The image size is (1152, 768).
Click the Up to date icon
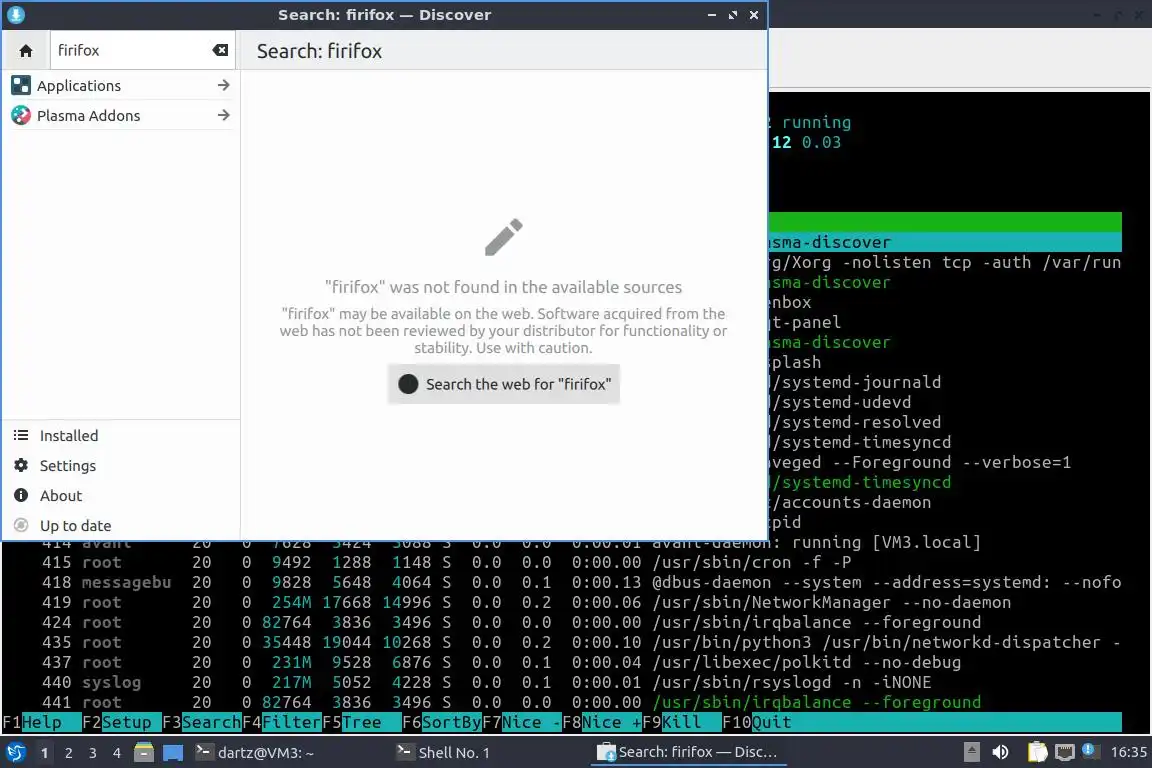[21, 525]
